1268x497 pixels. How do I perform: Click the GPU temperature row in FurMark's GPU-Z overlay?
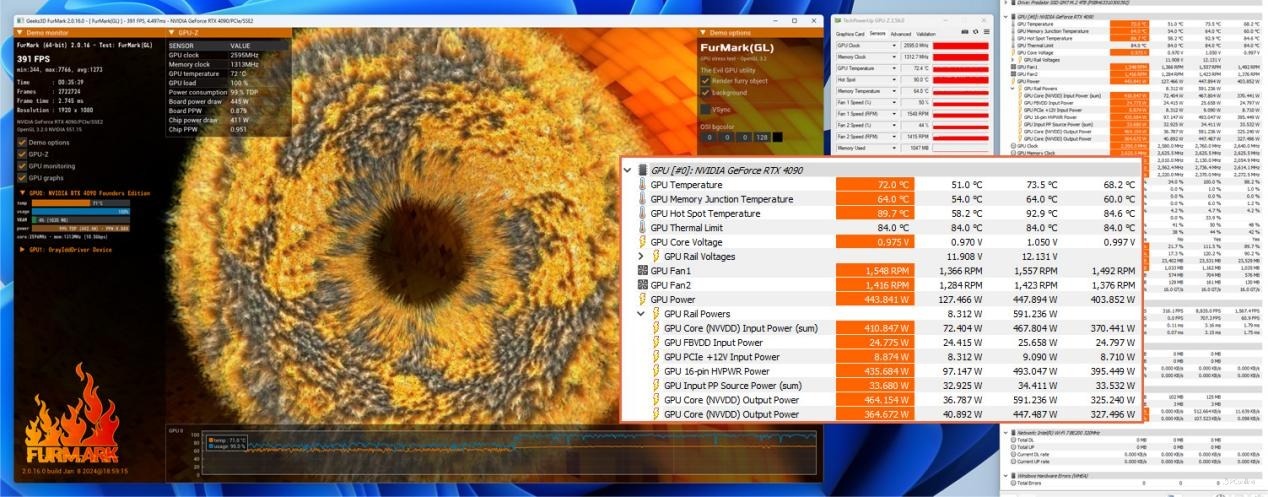click(x=229, y=74)
